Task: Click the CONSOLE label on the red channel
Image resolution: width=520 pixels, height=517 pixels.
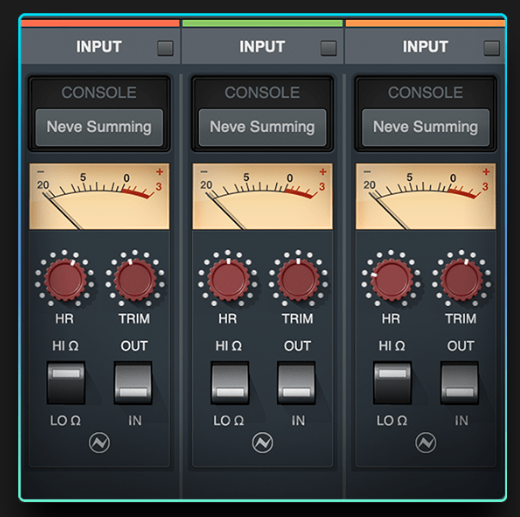Action: [99, 92]
